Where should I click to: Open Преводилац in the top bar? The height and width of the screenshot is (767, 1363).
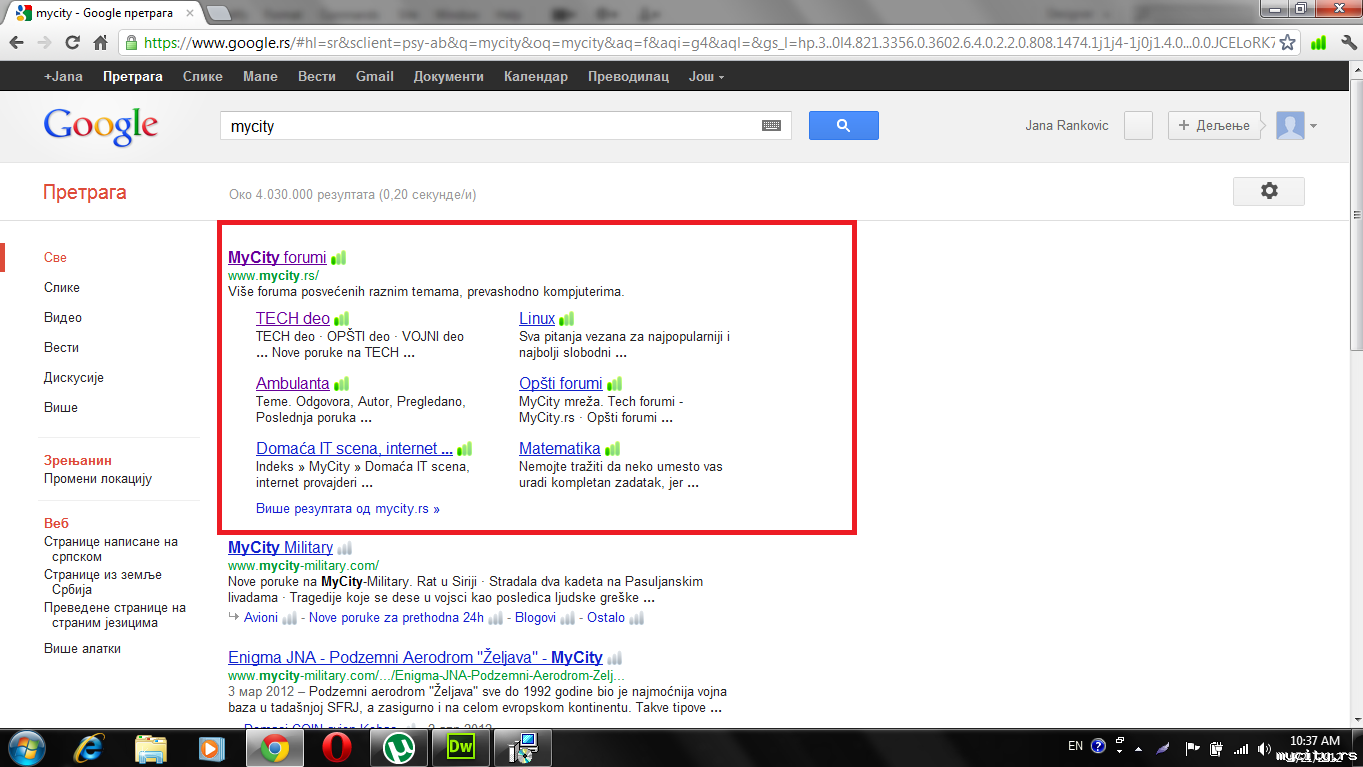click(629, 77)
